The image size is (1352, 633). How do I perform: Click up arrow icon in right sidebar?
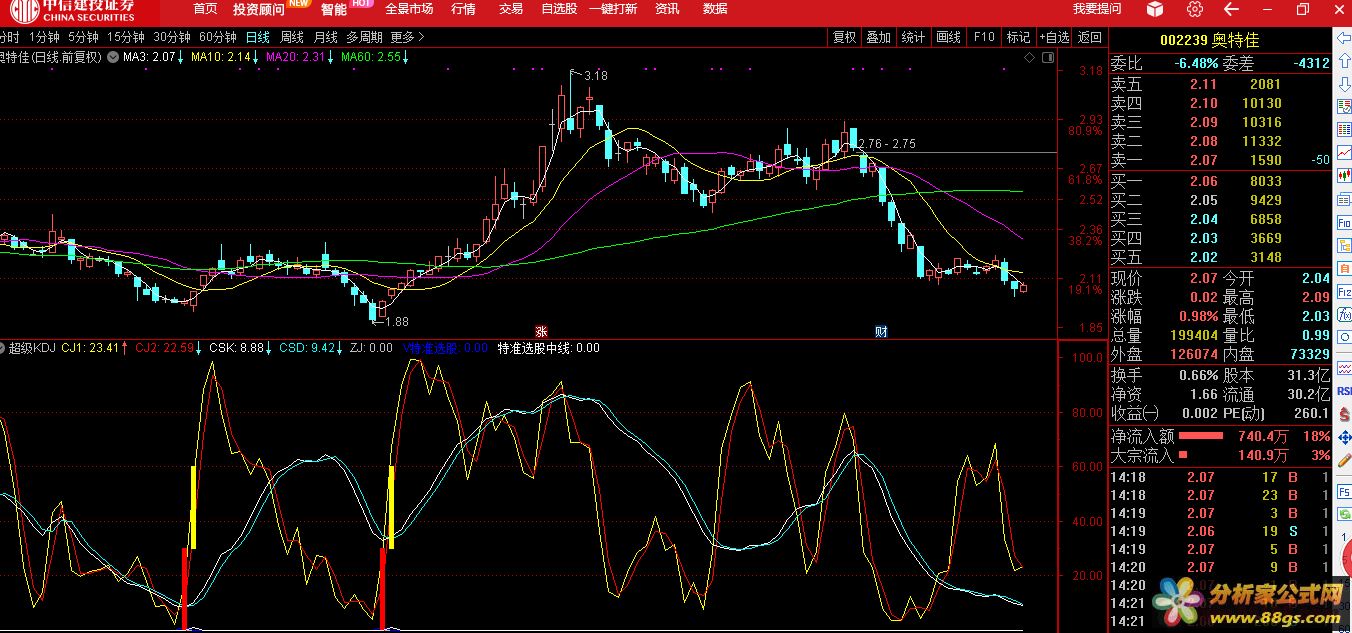point(1344,62)
